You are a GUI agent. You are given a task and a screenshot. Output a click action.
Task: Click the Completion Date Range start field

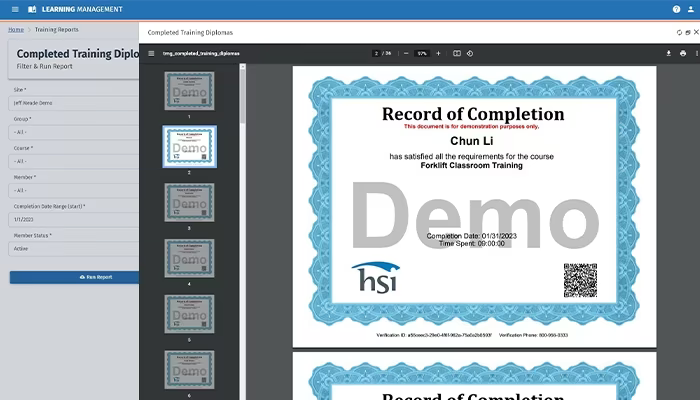tap(74, 220)
